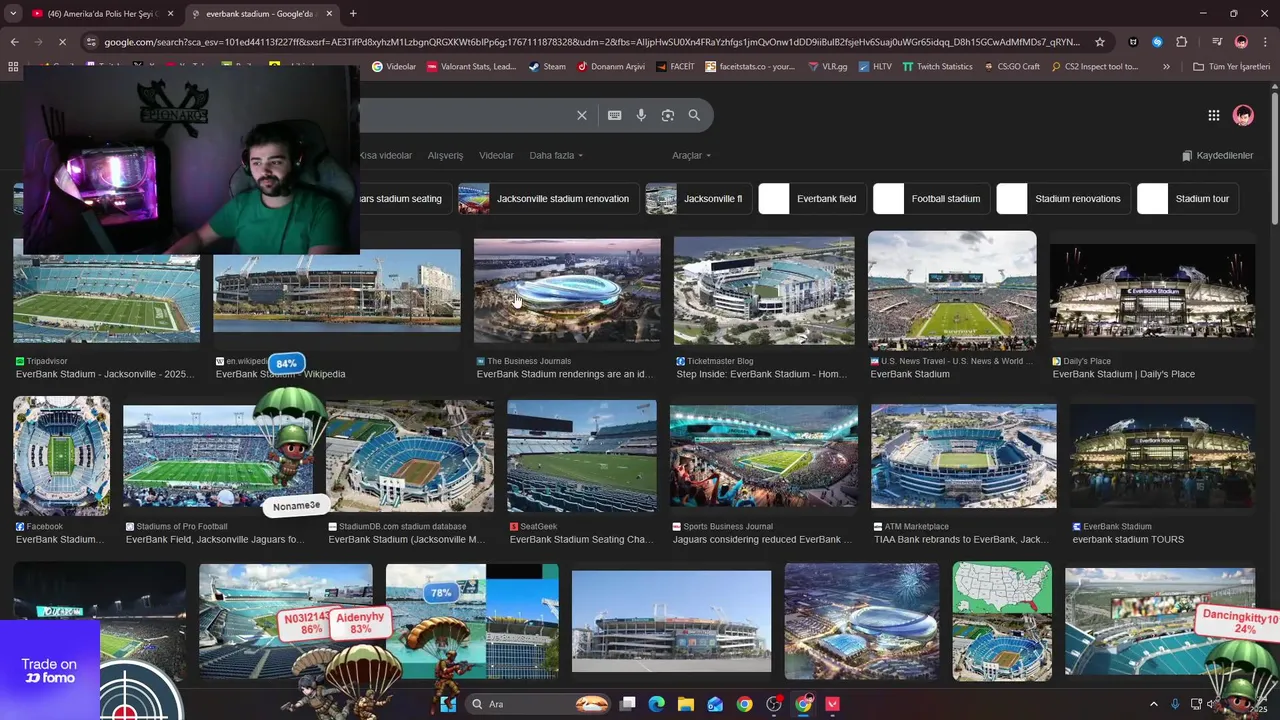The width and height of the screenshot is (1280, 720).
Task: Expand the Daha fazla dropdown
Action: coord(556,155)
